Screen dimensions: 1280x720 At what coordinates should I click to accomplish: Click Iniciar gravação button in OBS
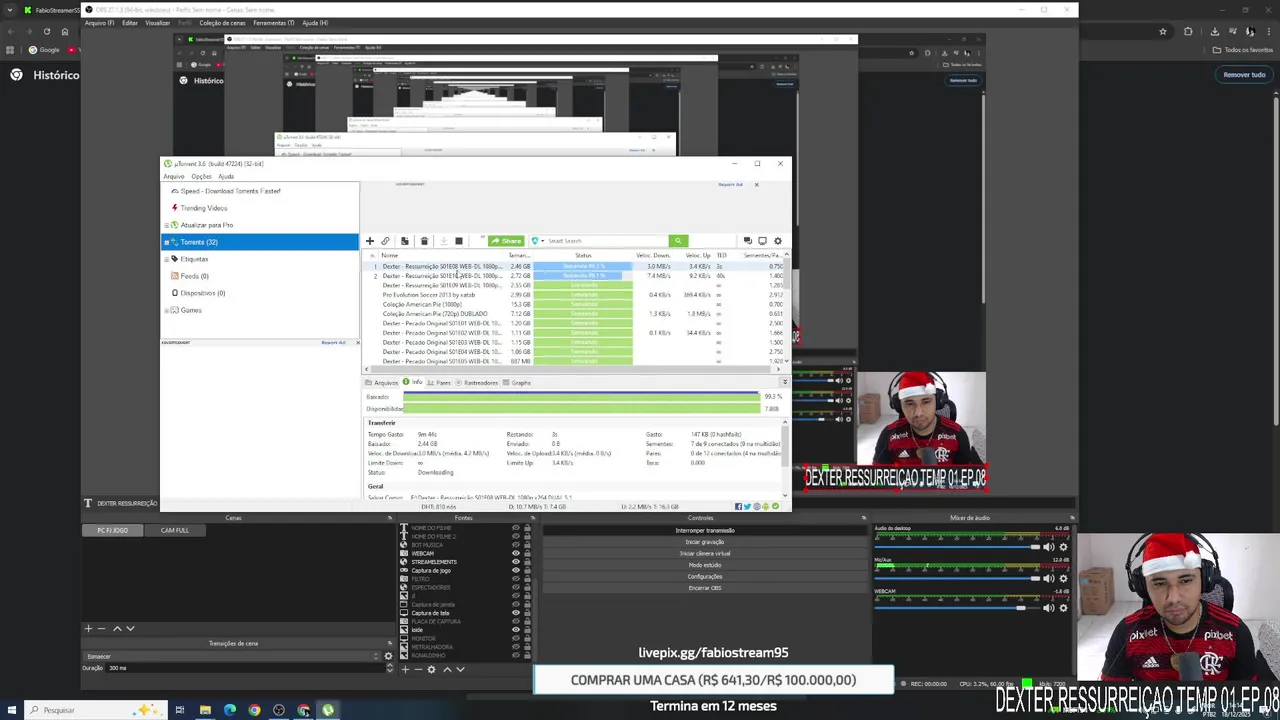(705, 542)
